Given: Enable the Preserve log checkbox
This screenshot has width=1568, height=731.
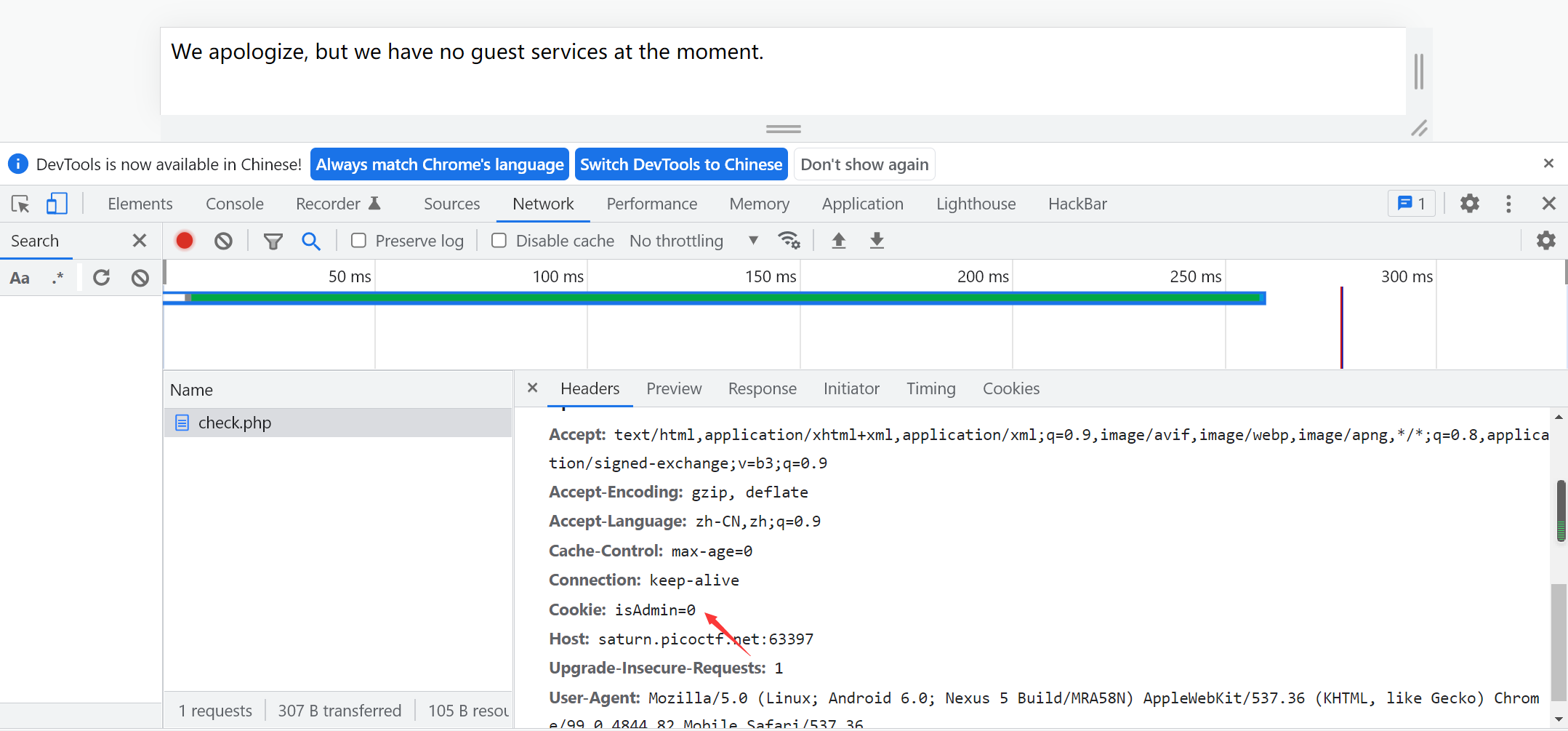Looking at the screenshot, I should [358, 240].
